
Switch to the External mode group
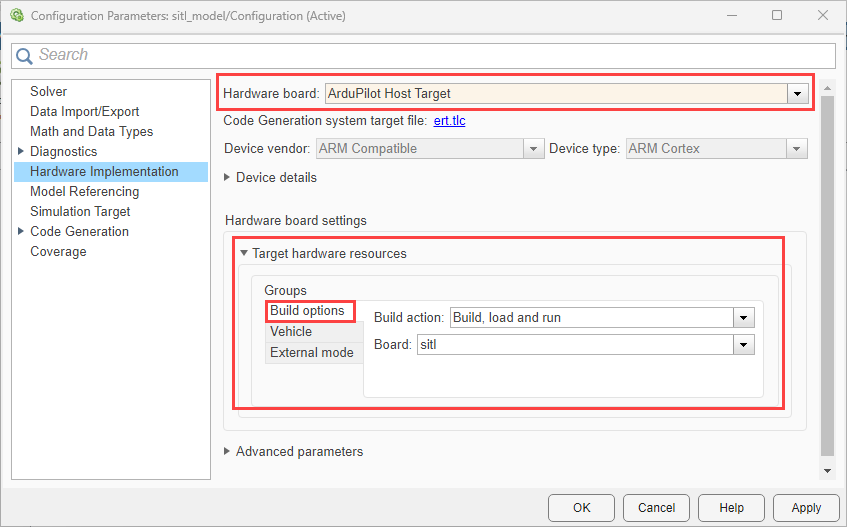point(314,353)
